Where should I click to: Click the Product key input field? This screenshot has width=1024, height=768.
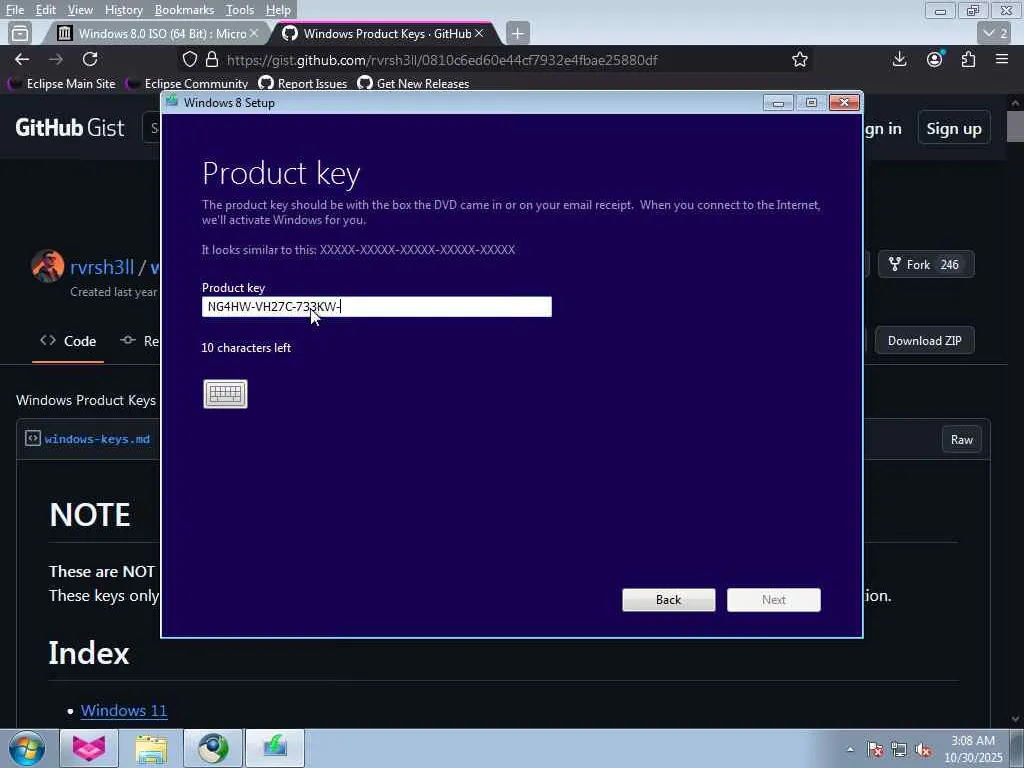pyautogui.click(x=377, y=307)
